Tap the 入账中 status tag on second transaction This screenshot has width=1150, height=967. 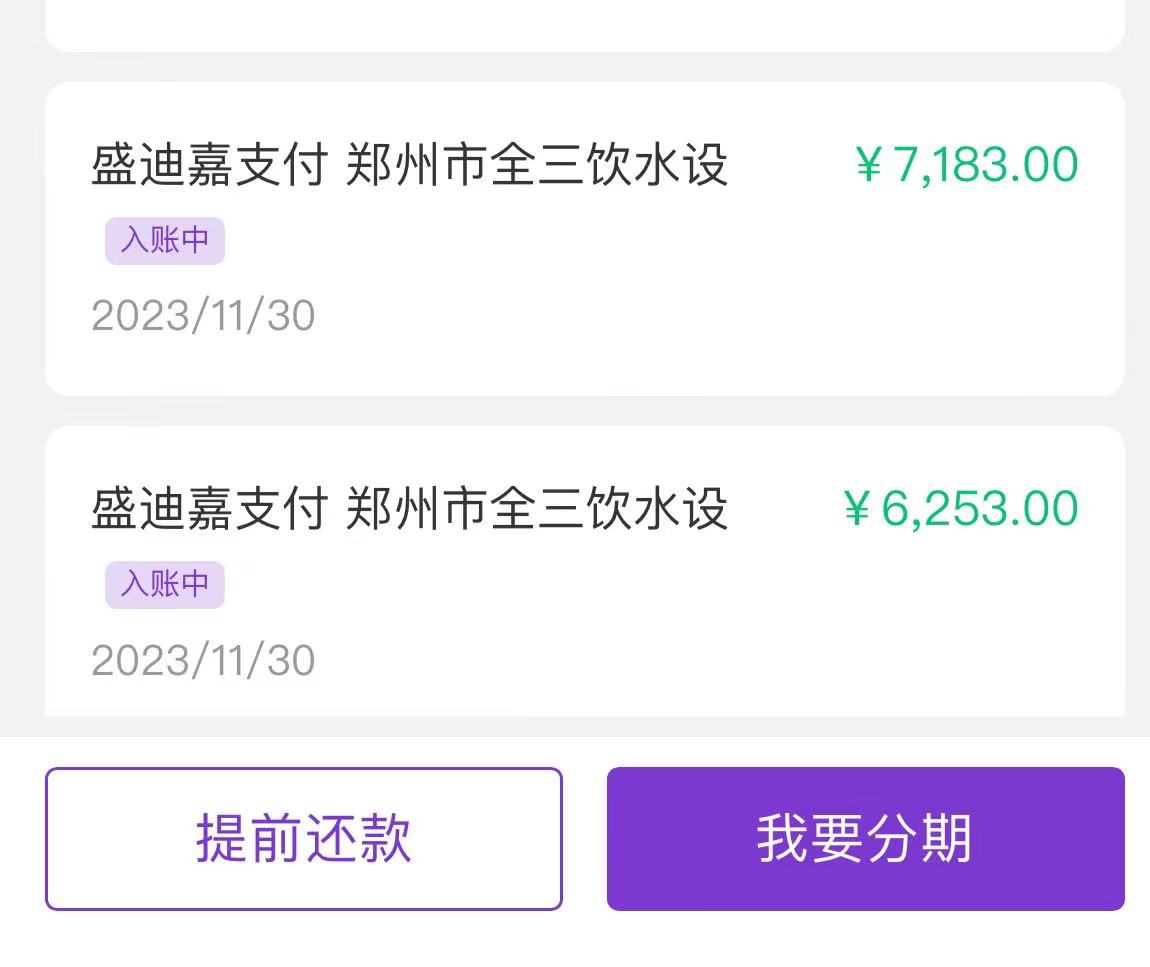coord(164,585)
